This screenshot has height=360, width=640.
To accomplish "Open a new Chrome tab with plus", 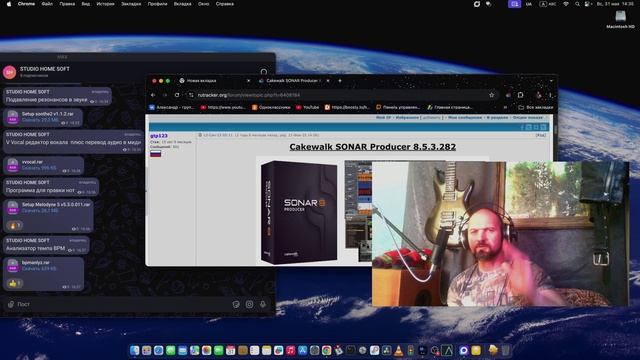I will click(340, 81).
